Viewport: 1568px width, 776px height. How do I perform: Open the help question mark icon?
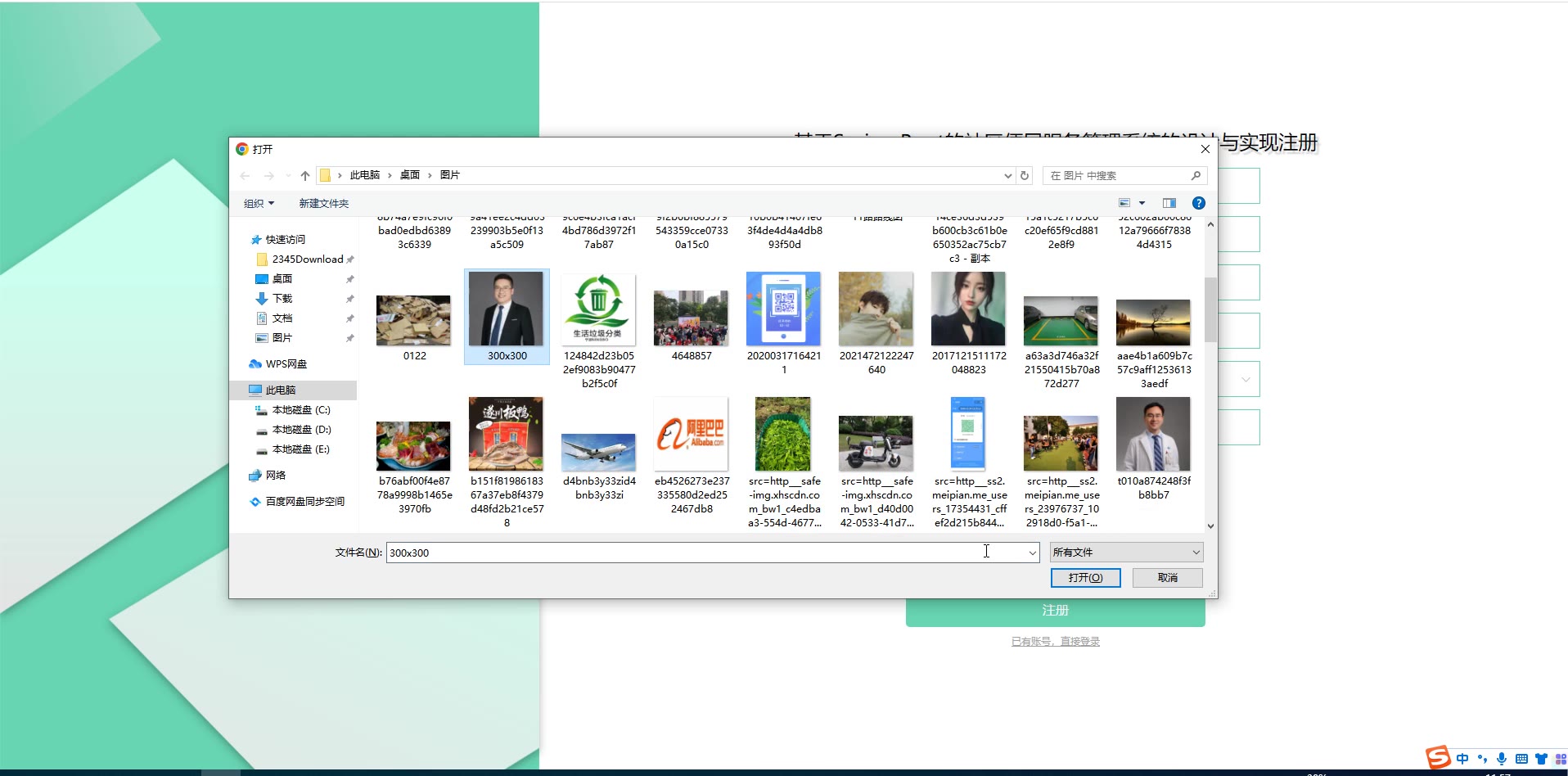click(x=1198, y=203)
